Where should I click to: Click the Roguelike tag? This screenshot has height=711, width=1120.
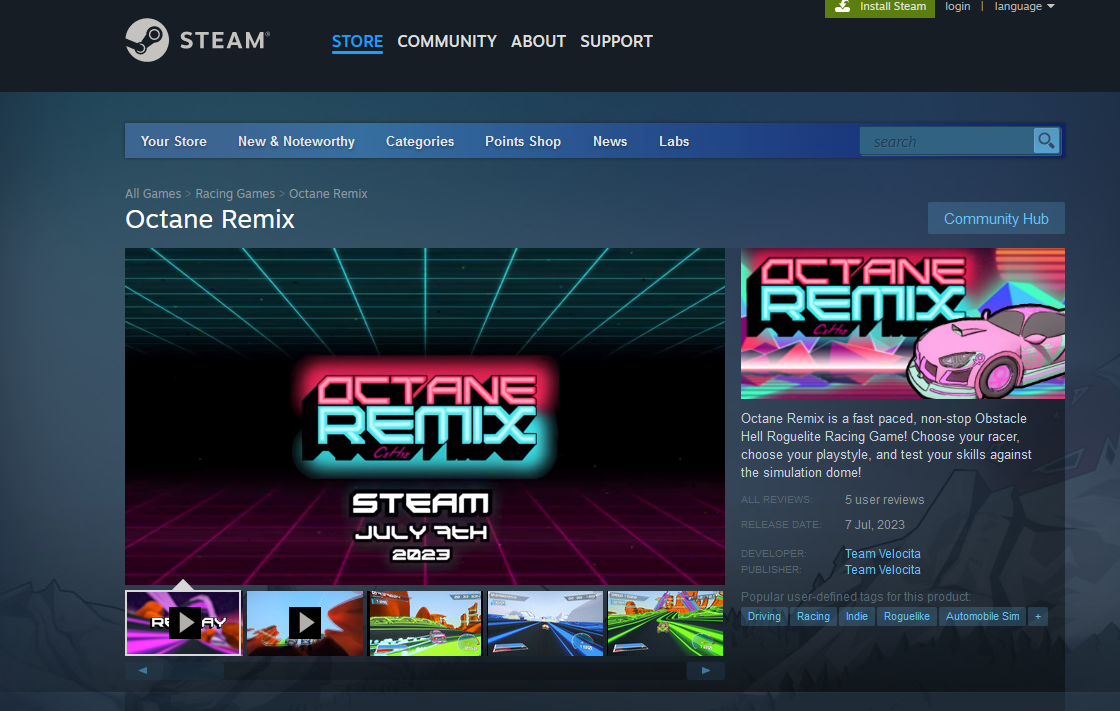click(x=907, y=616)
